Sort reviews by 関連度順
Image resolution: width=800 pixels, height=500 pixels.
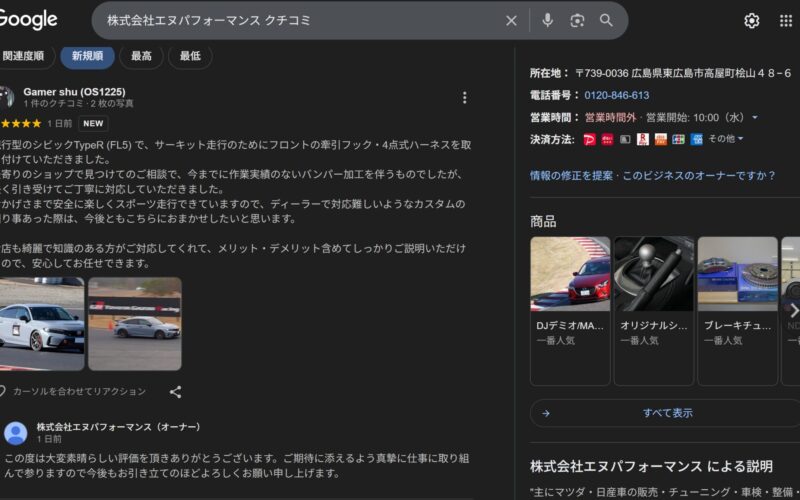click(x=24, y=56)
